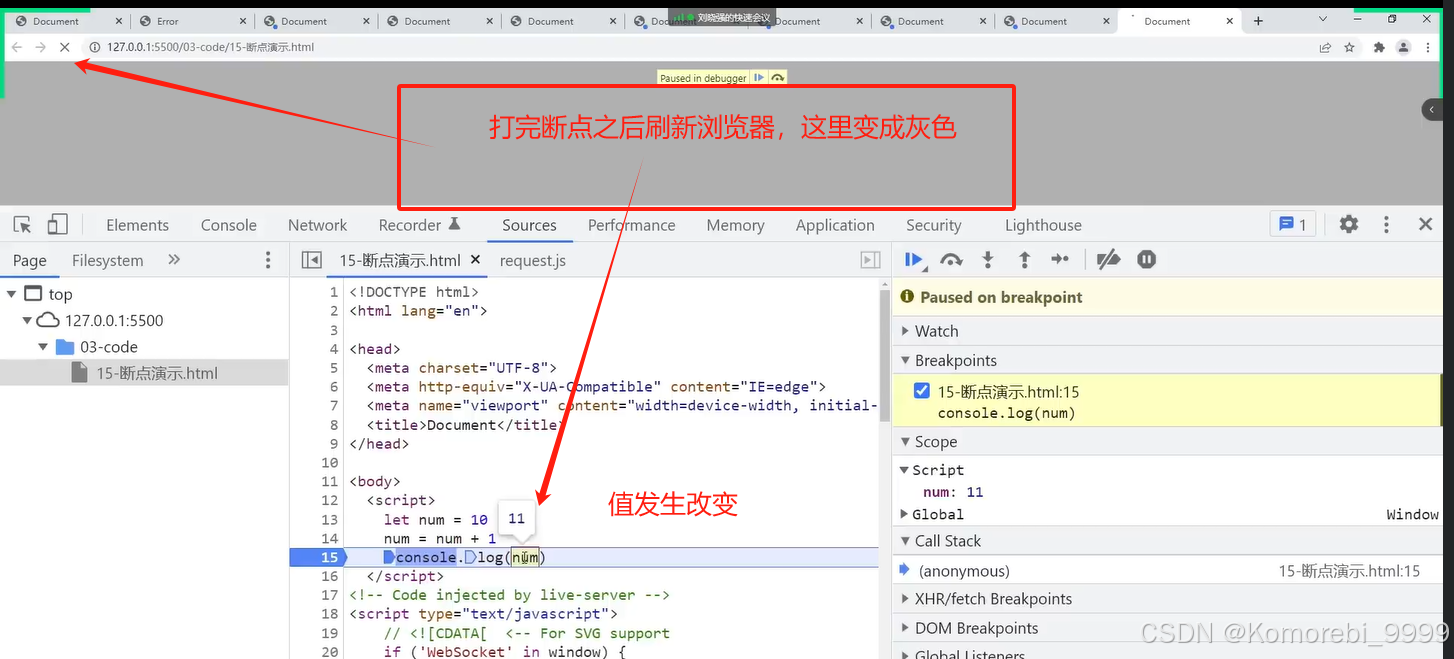Open DevTools settings gear
The width and height of the screenshot is (1454, 659).
point(1348,224)
